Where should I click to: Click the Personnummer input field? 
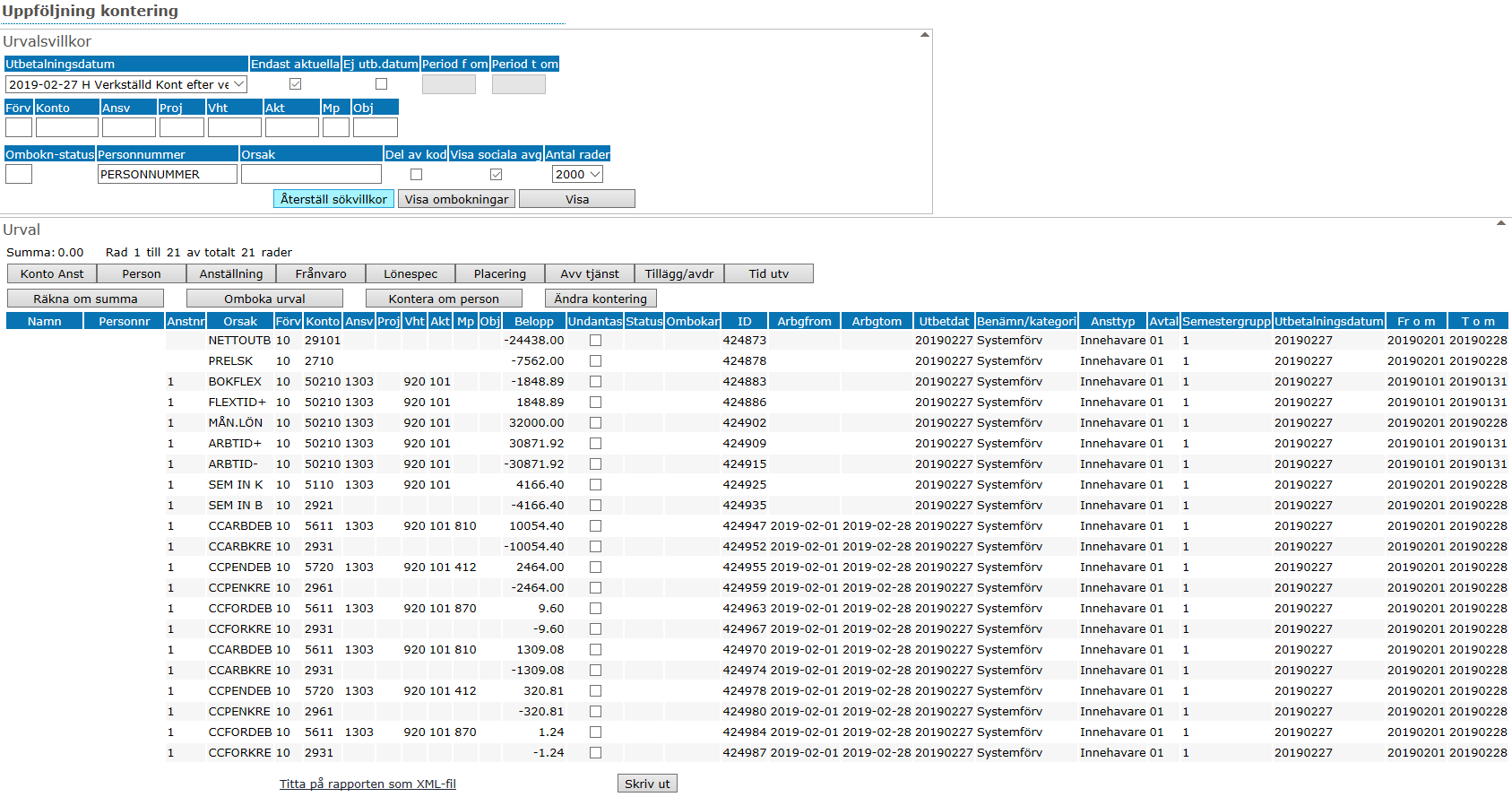click(x=167, y=174)
